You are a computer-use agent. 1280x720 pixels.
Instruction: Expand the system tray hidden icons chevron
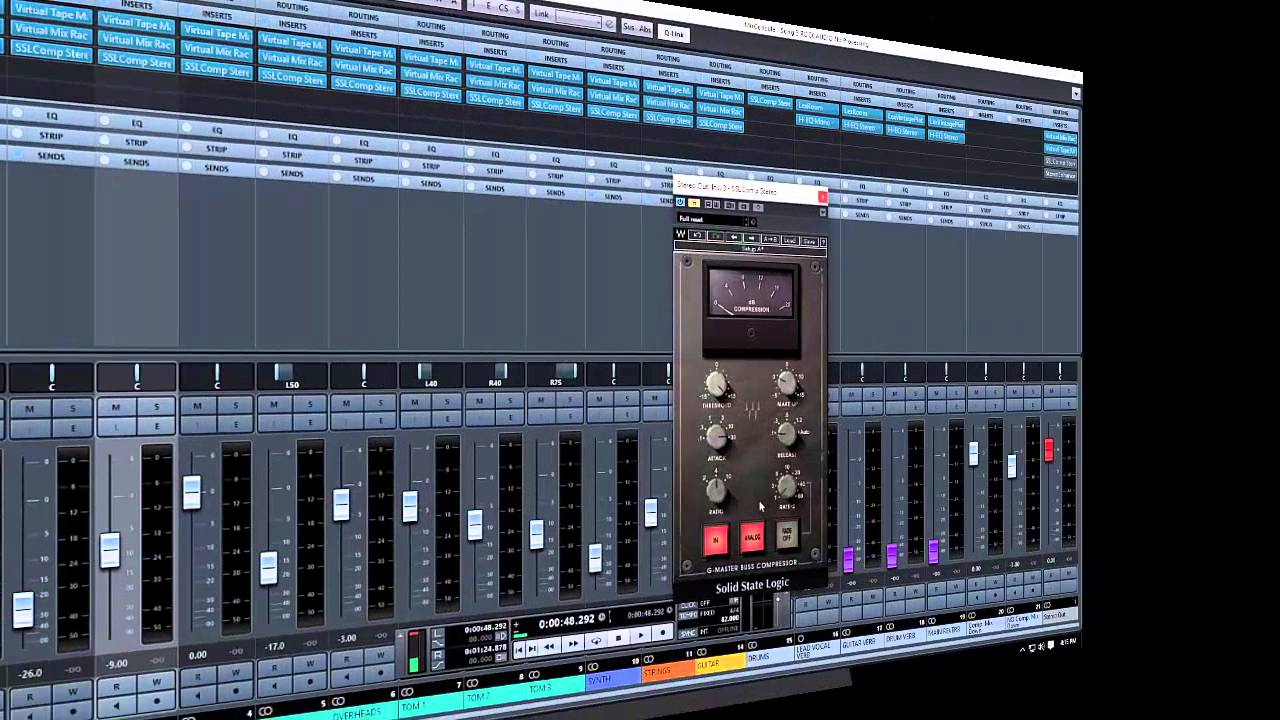pos(1022,649)
